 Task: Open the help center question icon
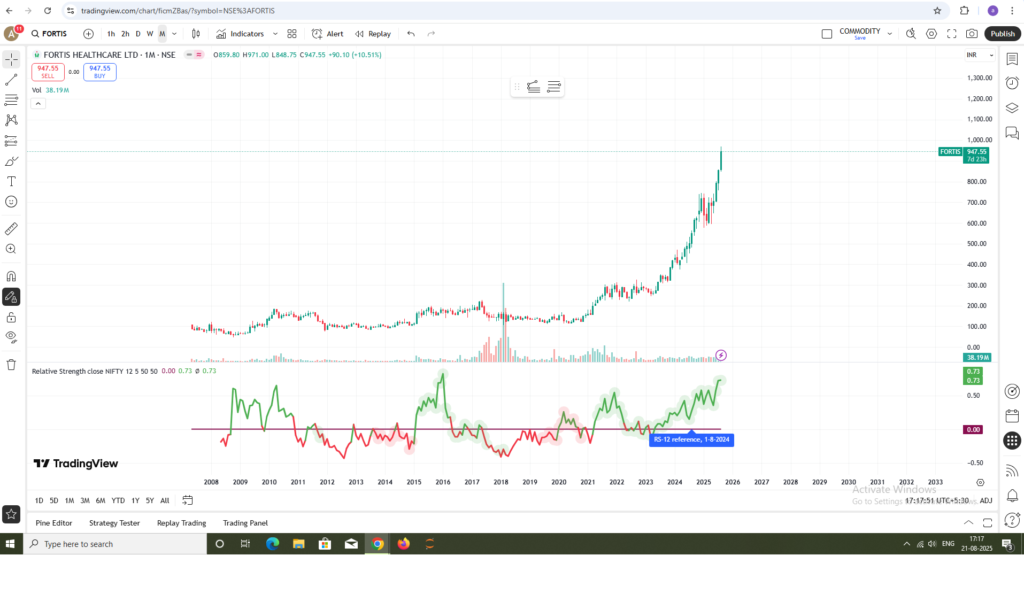[1012, 520]
